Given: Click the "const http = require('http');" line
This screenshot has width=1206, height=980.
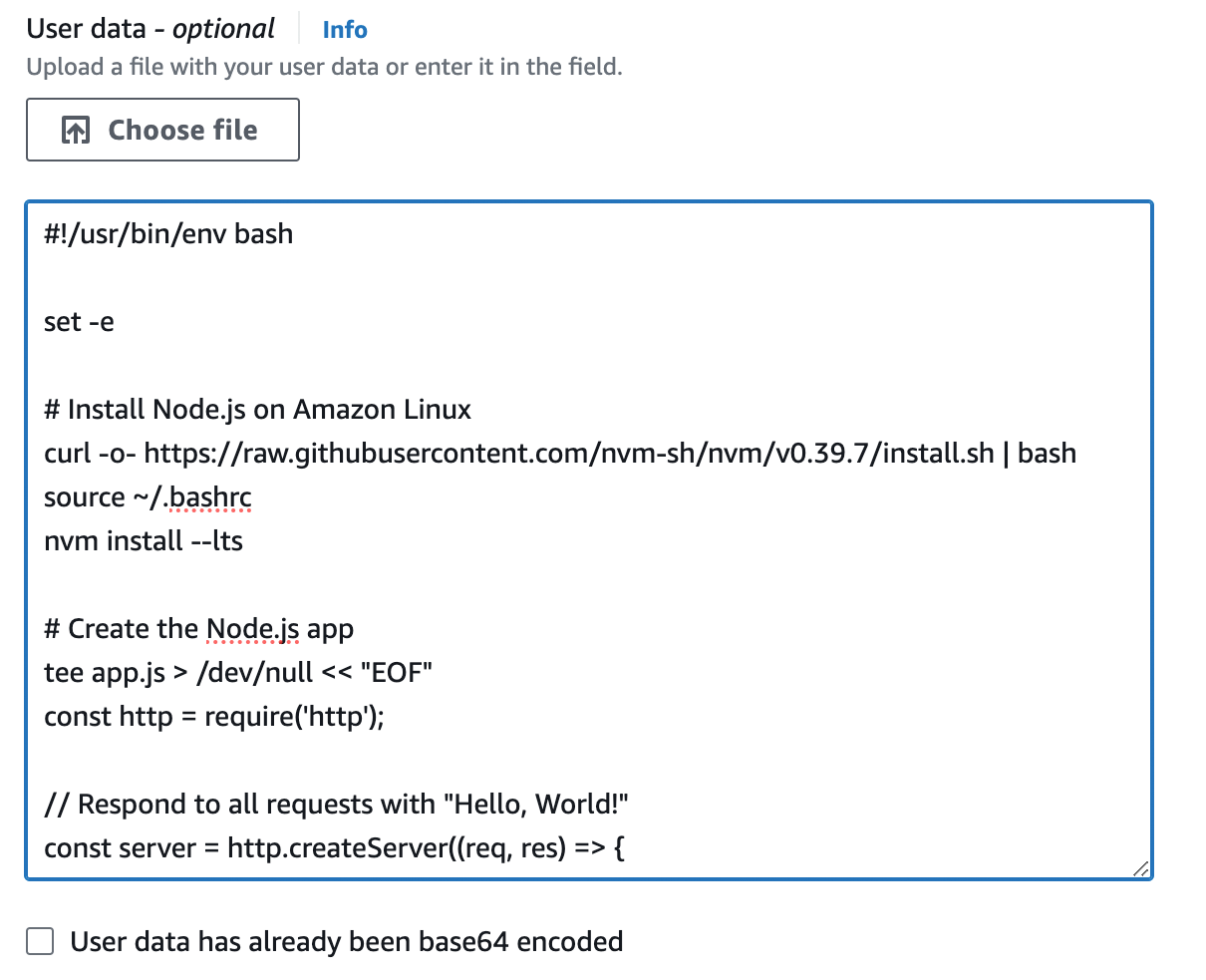Looking at the screenshot, I should tap(214, 717).
